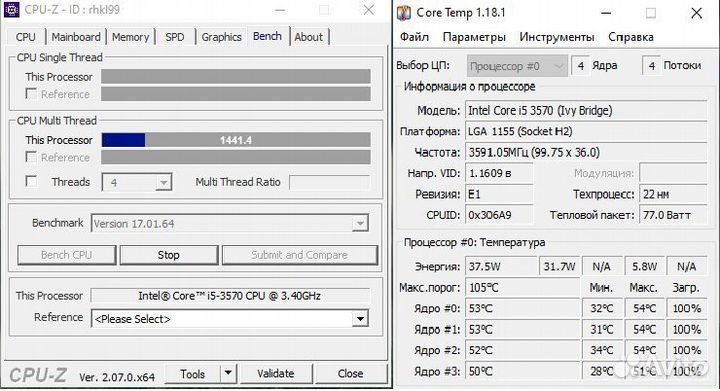The image size is (720, 391).
Task: Click the Bench CPU button
Action: coord(67,255)
